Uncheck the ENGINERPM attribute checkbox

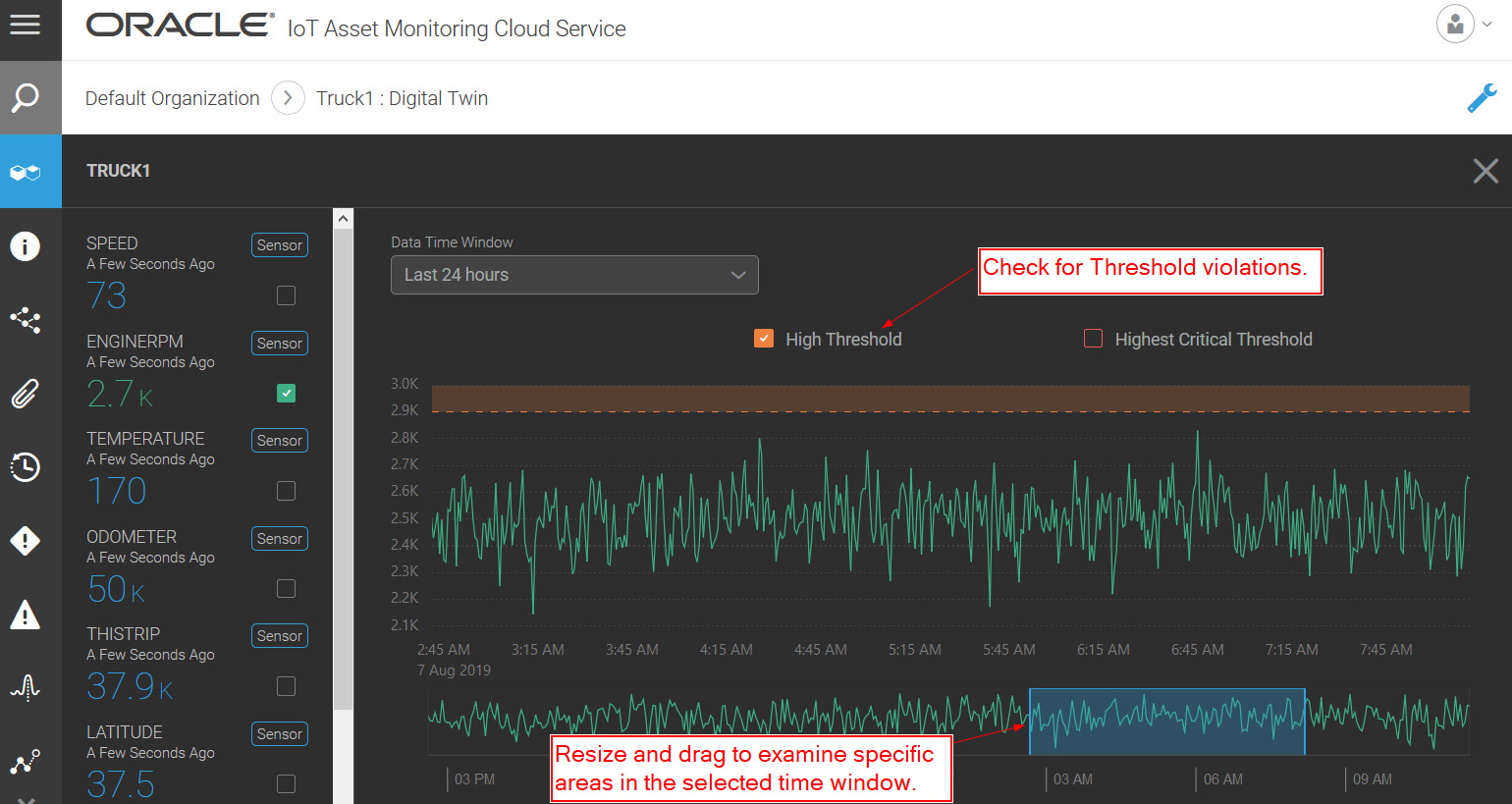tap(286, 394)
